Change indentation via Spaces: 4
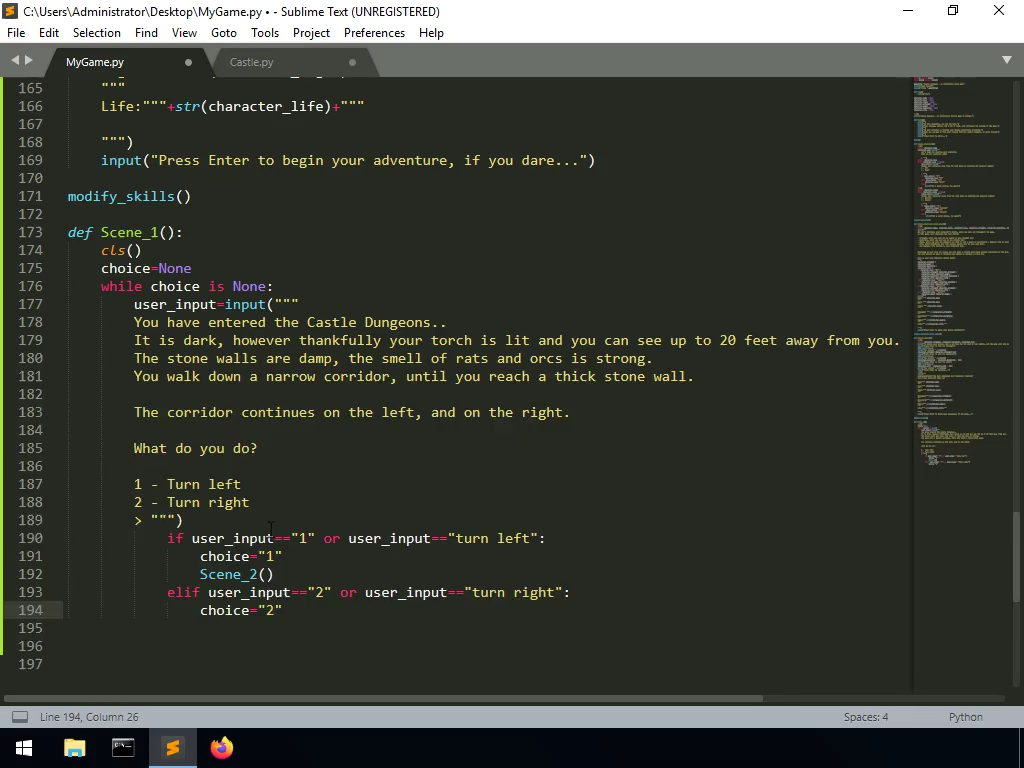Screen dimensions: 1024x768 866,717
